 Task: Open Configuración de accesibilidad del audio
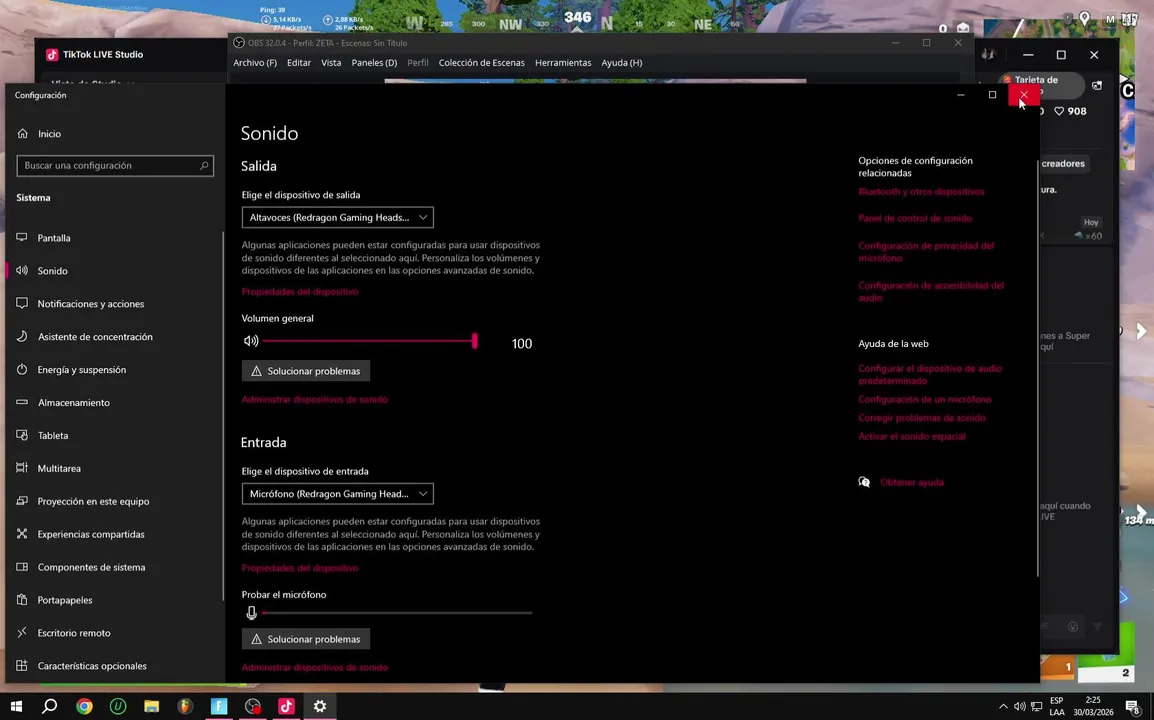click(931, 292)
